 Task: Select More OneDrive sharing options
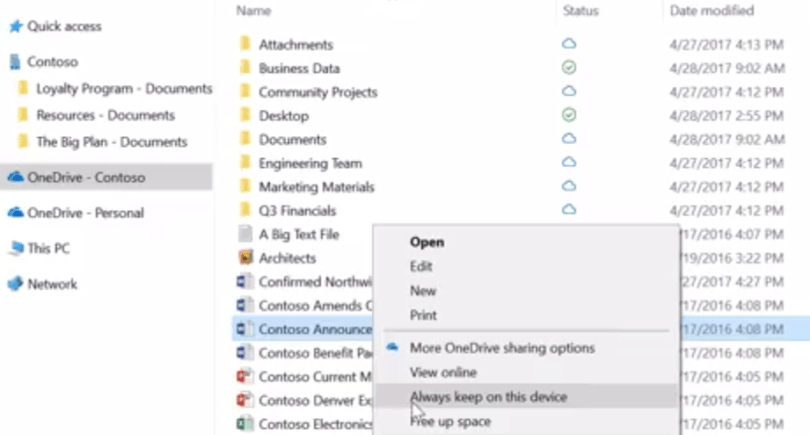tap(502, 348)
